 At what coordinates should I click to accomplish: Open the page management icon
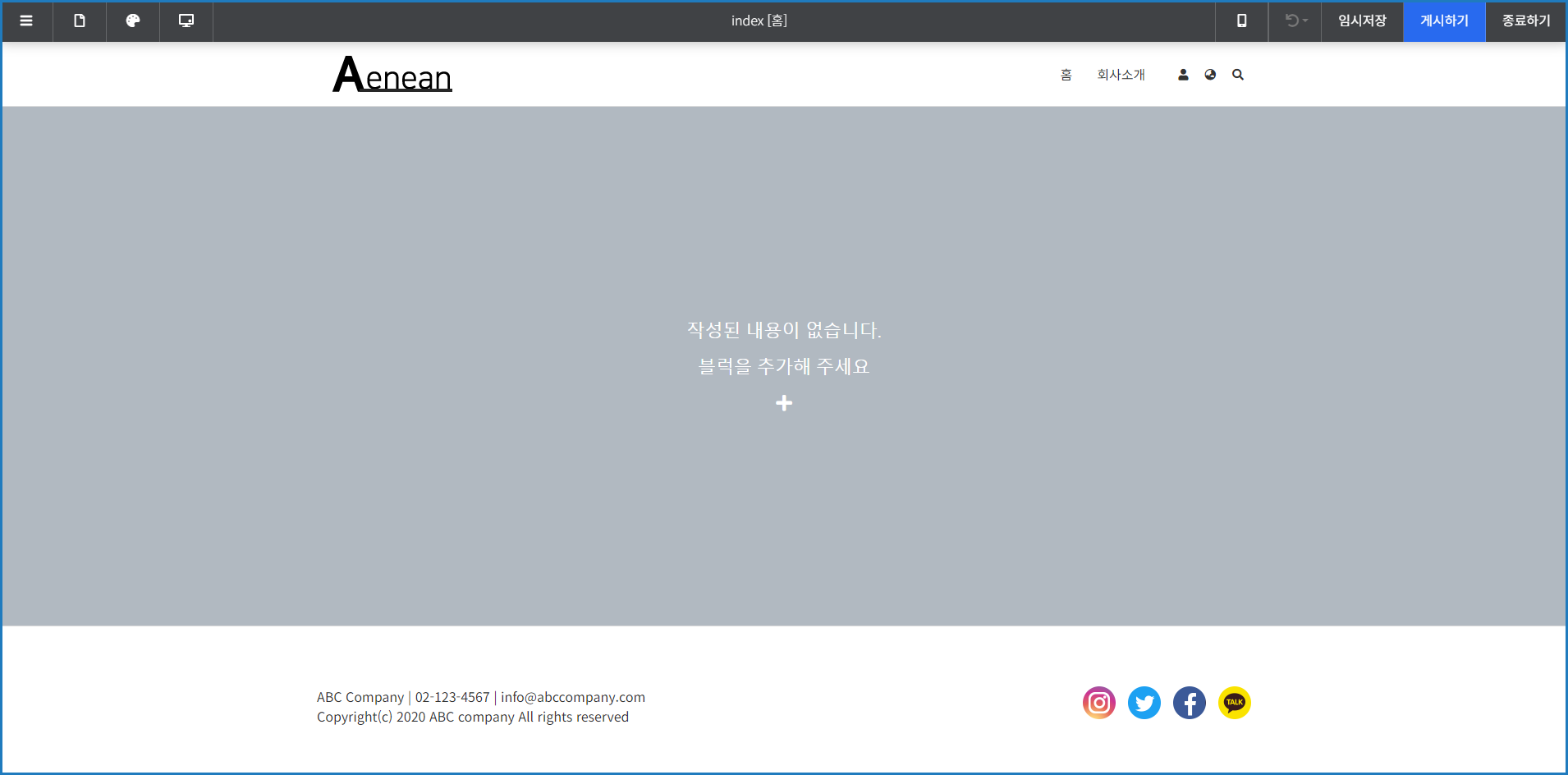tap(80, 21)
